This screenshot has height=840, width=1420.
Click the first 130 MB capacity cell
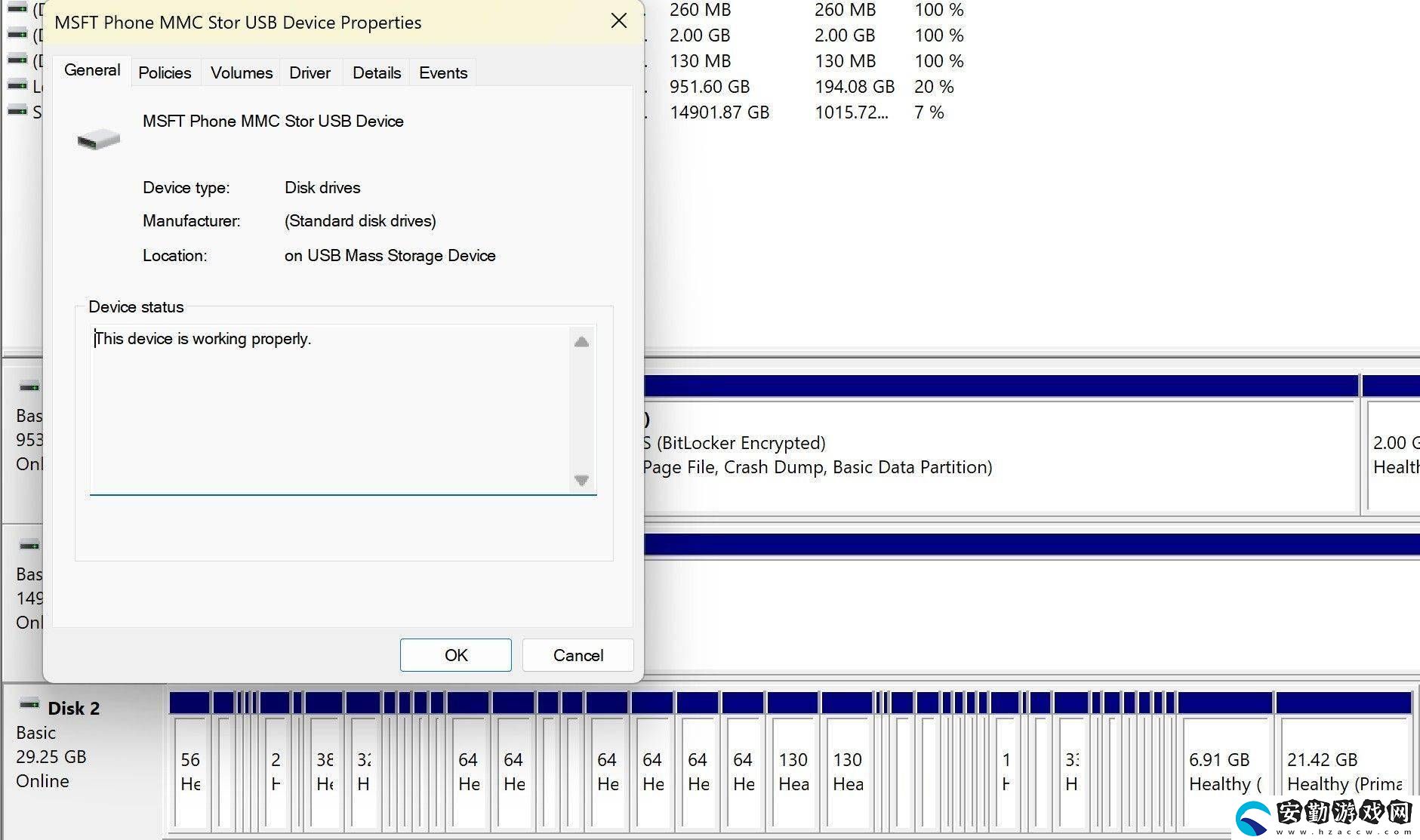click(700, 61)
